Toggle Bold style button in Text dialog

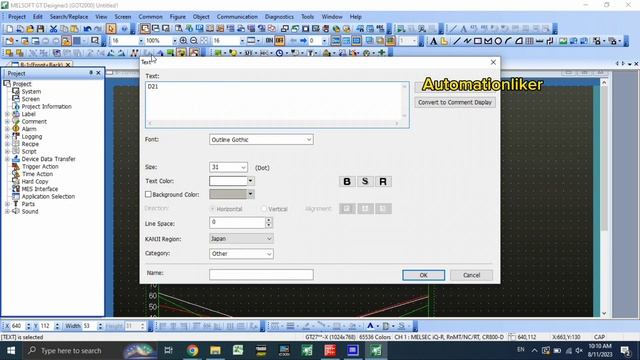pyautogui.click(x=347, y=181)
